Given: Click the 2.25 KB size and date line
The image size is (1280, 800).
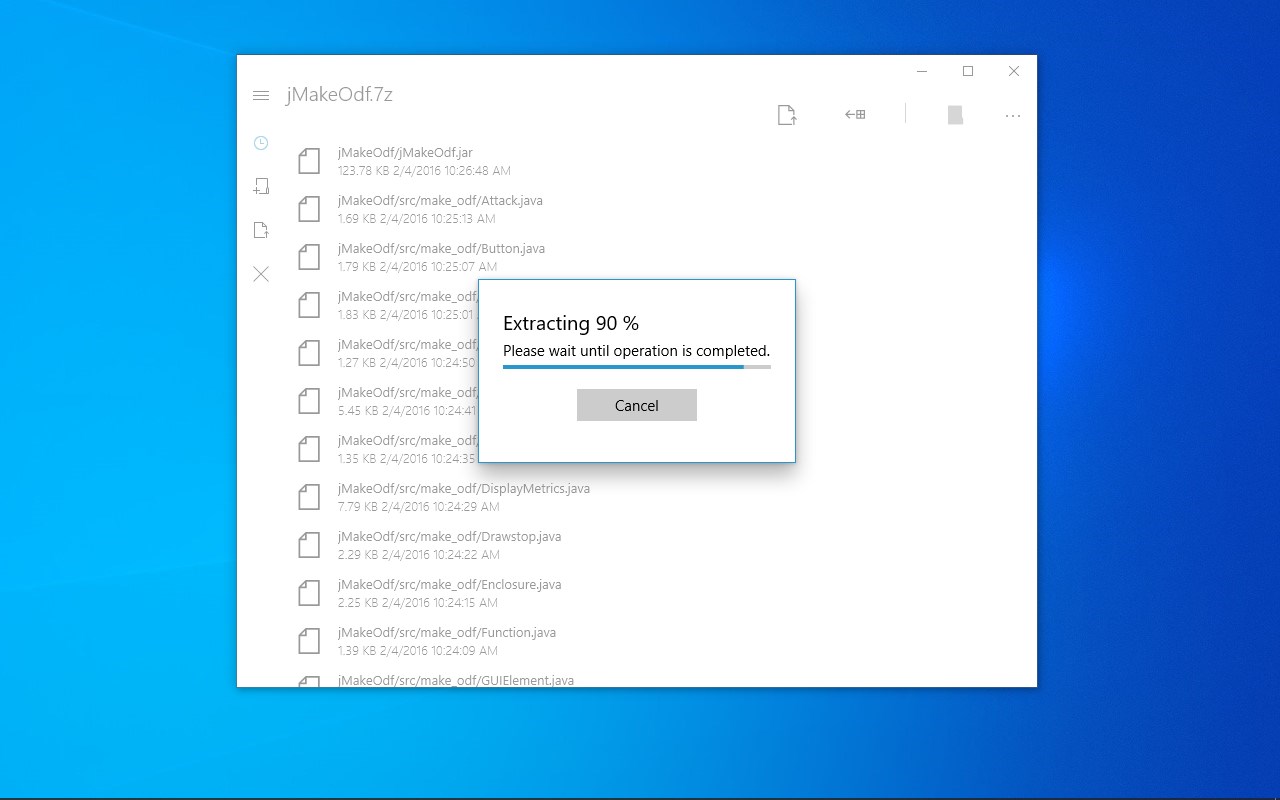Looking at the screenshot, I should pos(418,603).
